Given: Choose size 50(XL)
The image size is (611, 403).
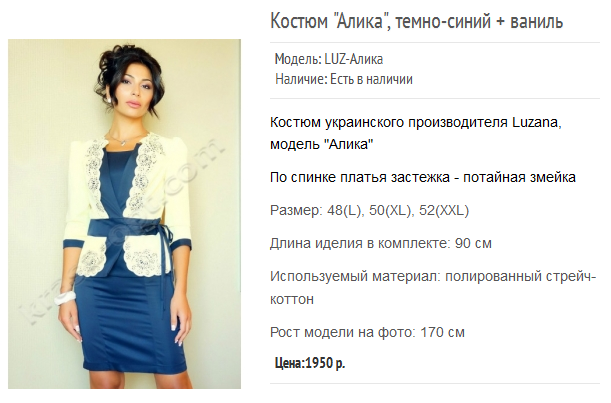Looking at the screenshot, I should point(392,210).
